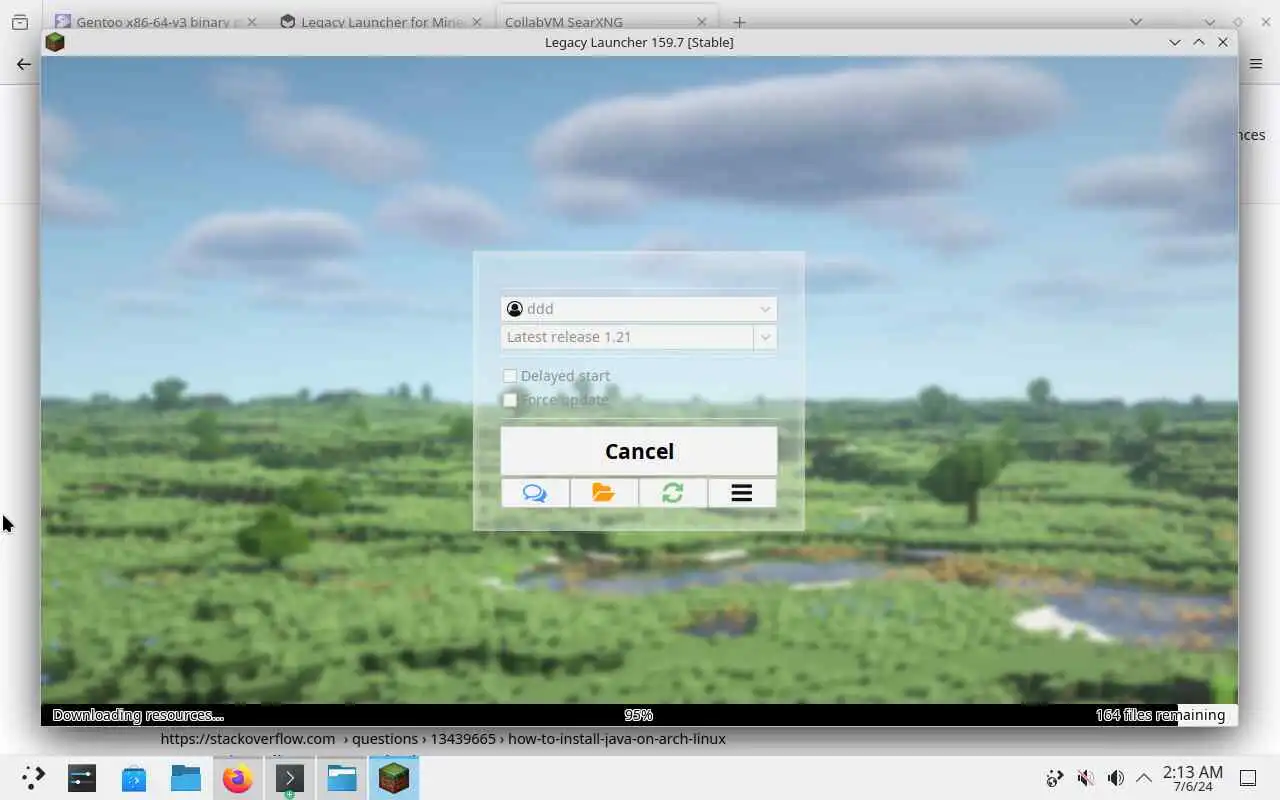Screen dimensions: 1280x800
Task: Switch to Legacy Launcher for Minecraft tab
Action: 382,21
